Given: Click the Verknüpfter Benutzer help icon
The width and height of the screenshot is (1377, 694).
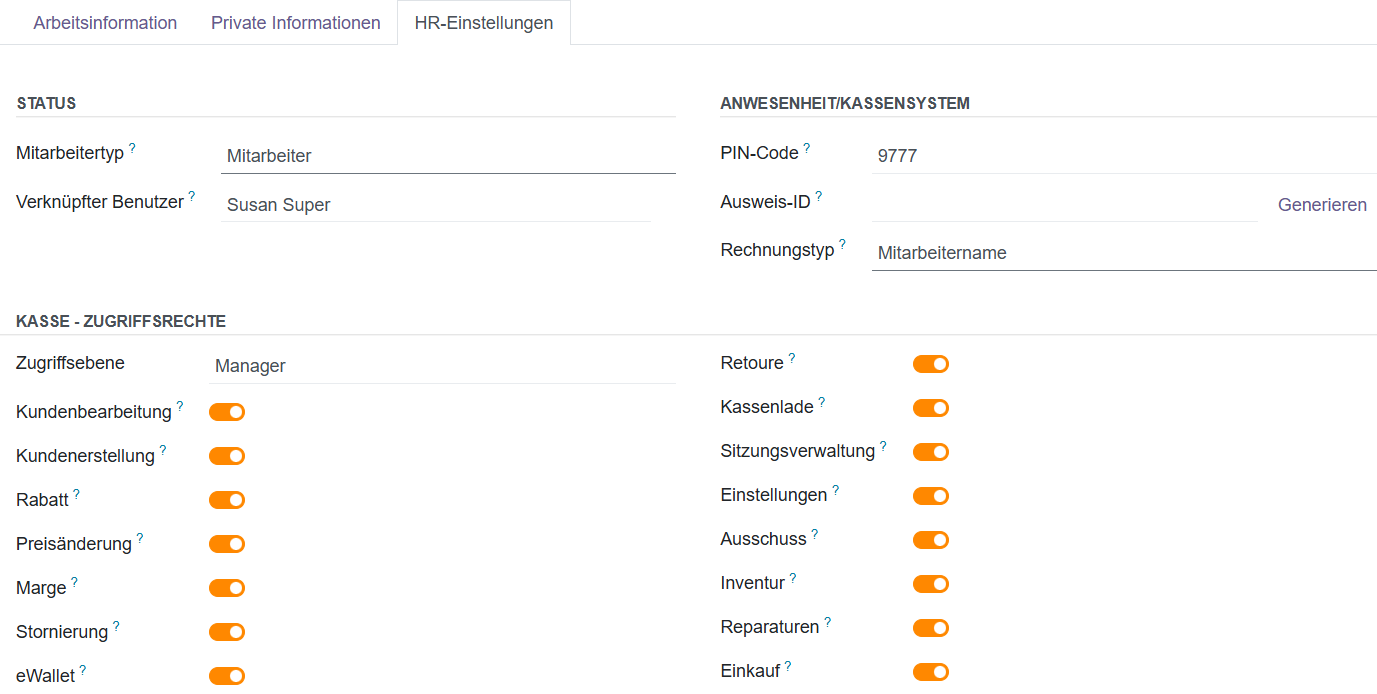Looking at the screenshot, I should 192,197.
